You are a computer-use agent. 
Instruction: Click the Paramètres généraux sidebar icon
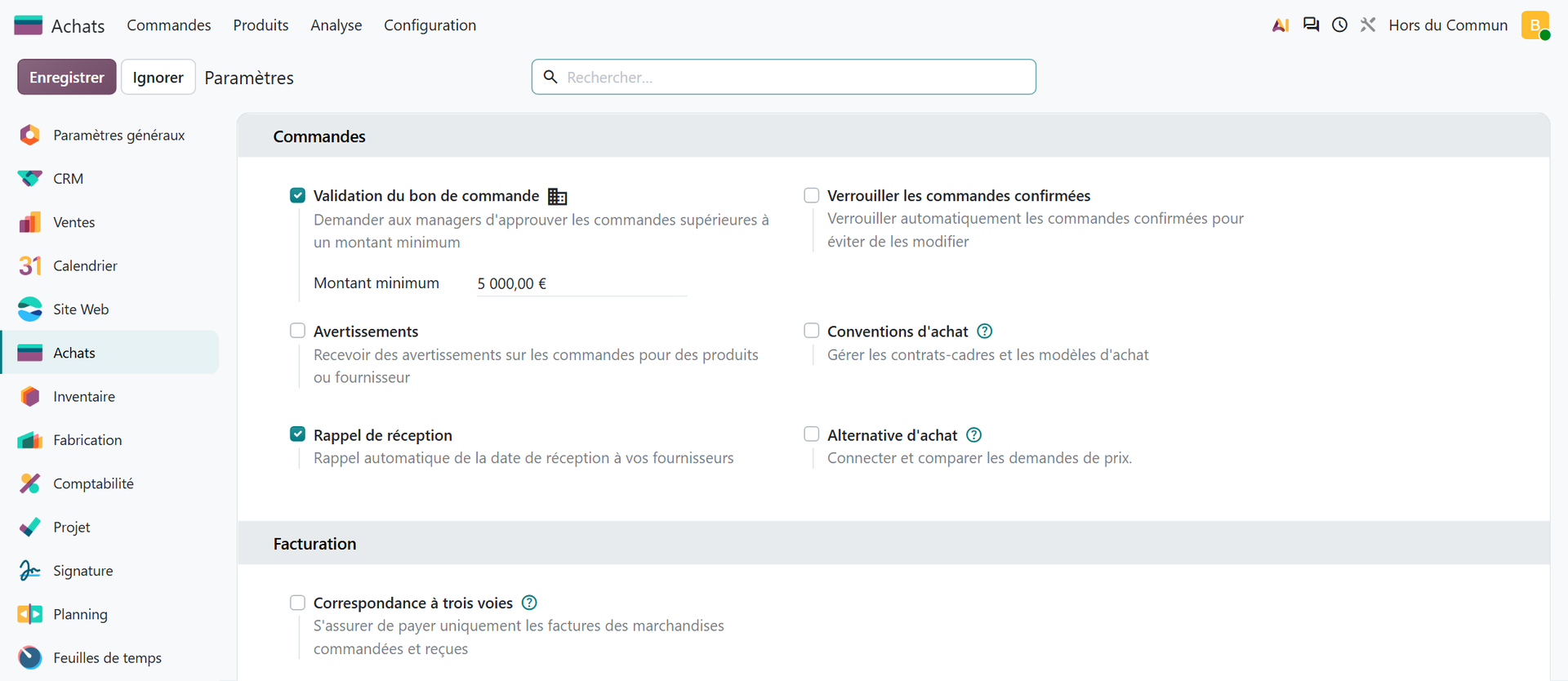30,135
